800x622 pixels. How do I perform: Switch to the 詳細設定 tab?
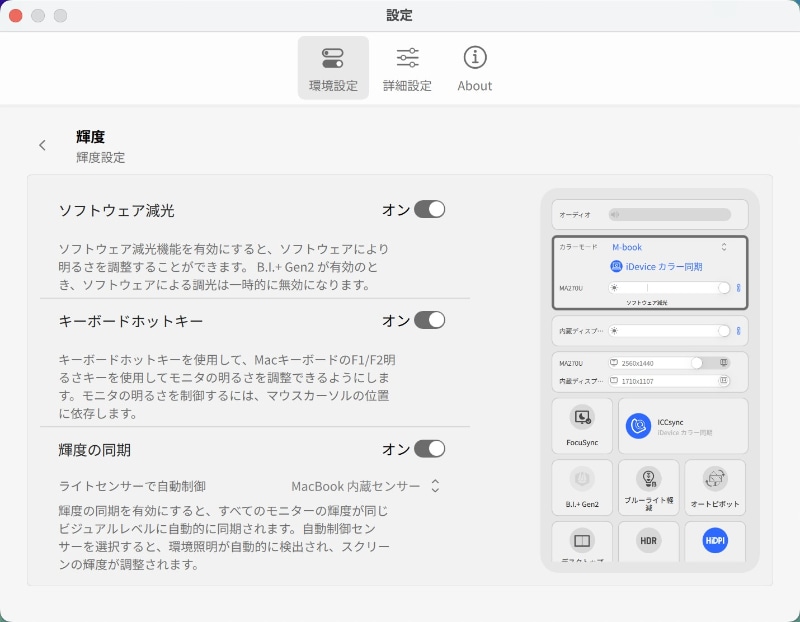pos(406,67)
